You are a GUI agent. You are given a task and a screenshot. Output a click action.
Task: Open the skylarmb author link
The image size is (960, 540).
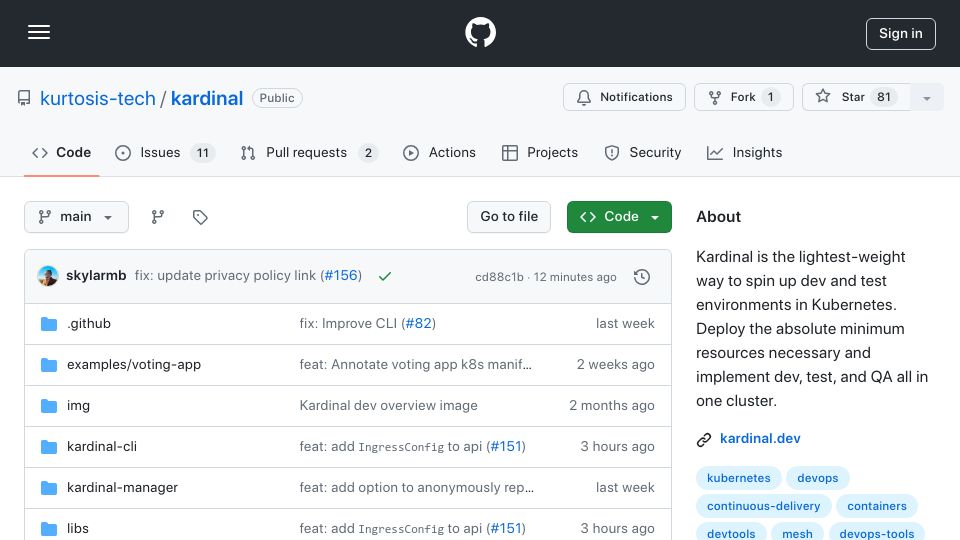tap(96, 276)
